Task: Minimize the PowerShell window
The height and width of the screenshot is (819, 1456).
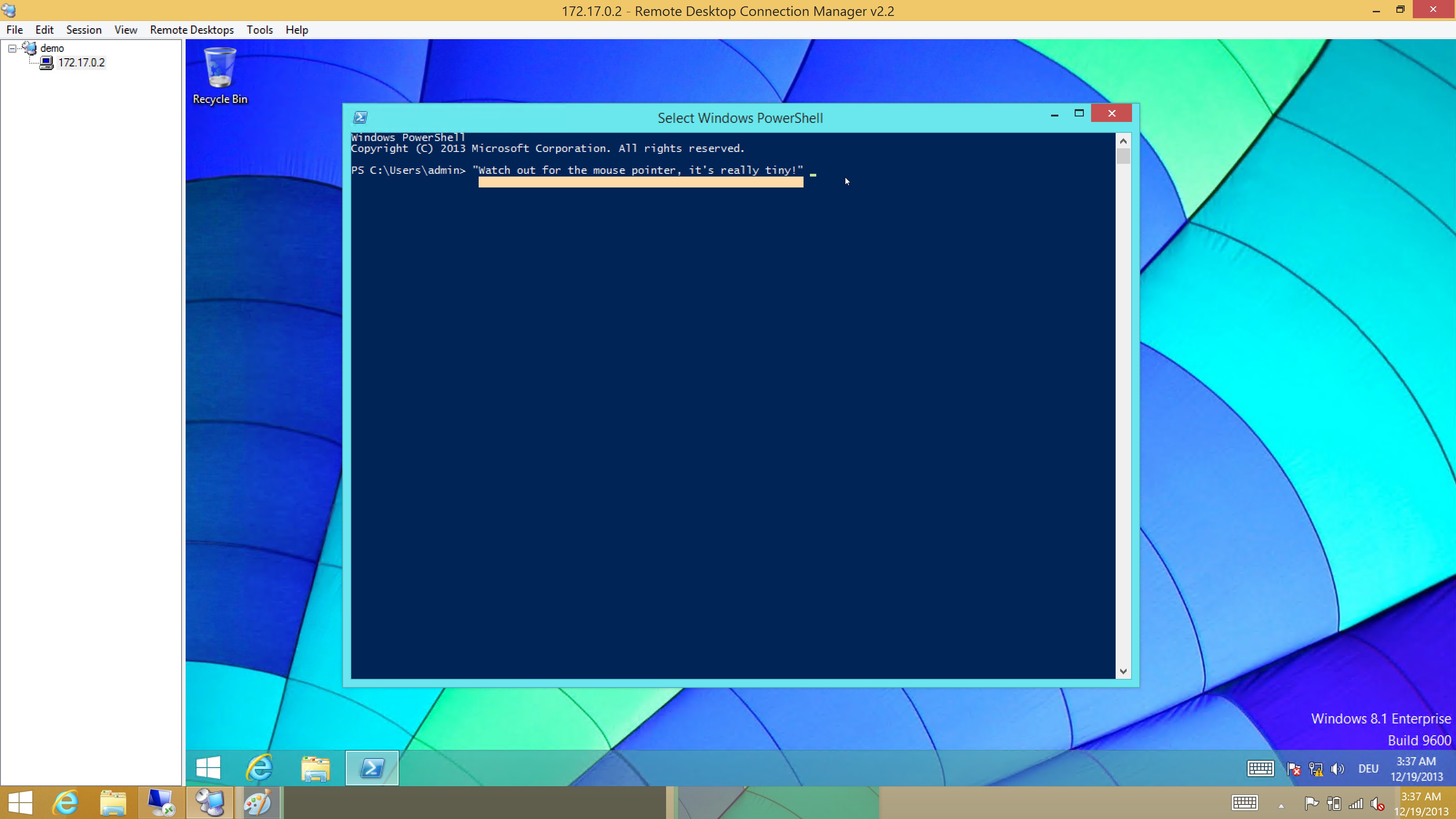Action: tap(1054, 114)
